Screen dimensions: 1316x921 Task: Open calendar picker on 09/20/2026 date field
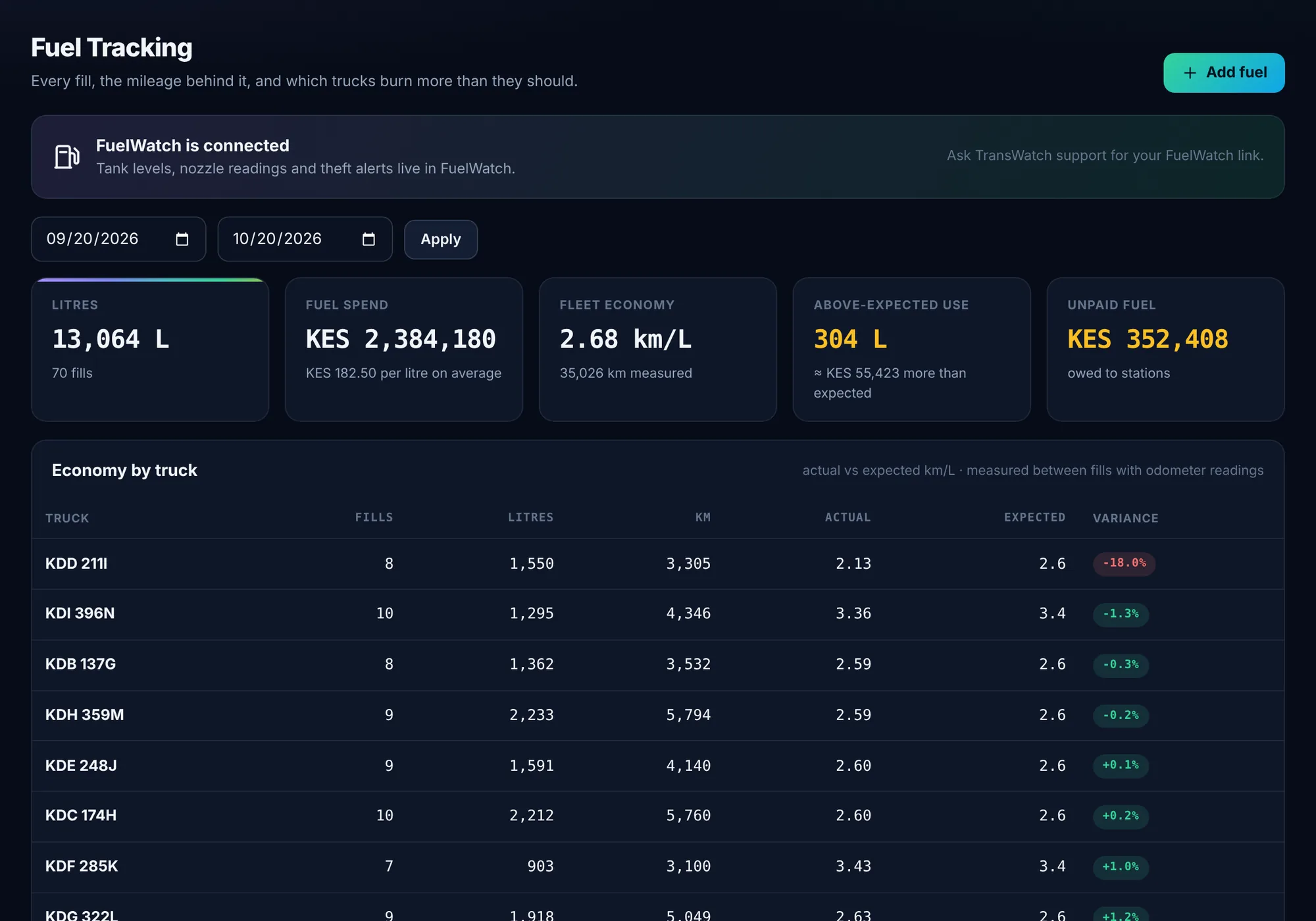pos(182,239)
